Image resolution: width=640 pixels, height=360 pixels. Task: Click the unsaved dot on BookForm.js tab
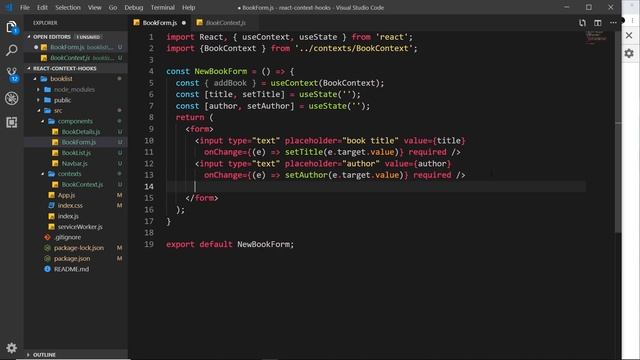pos(184,23)
